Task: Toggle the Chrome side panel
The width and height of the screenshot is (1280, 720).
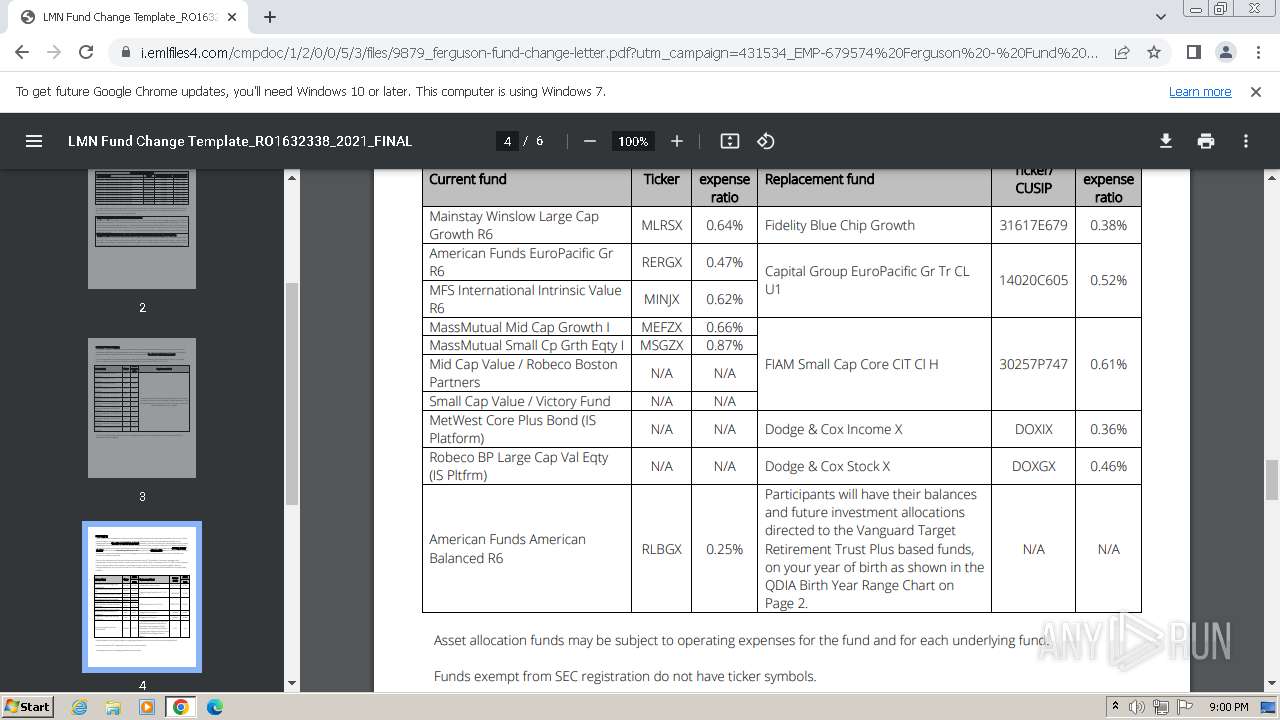Action: [1194, 52]
